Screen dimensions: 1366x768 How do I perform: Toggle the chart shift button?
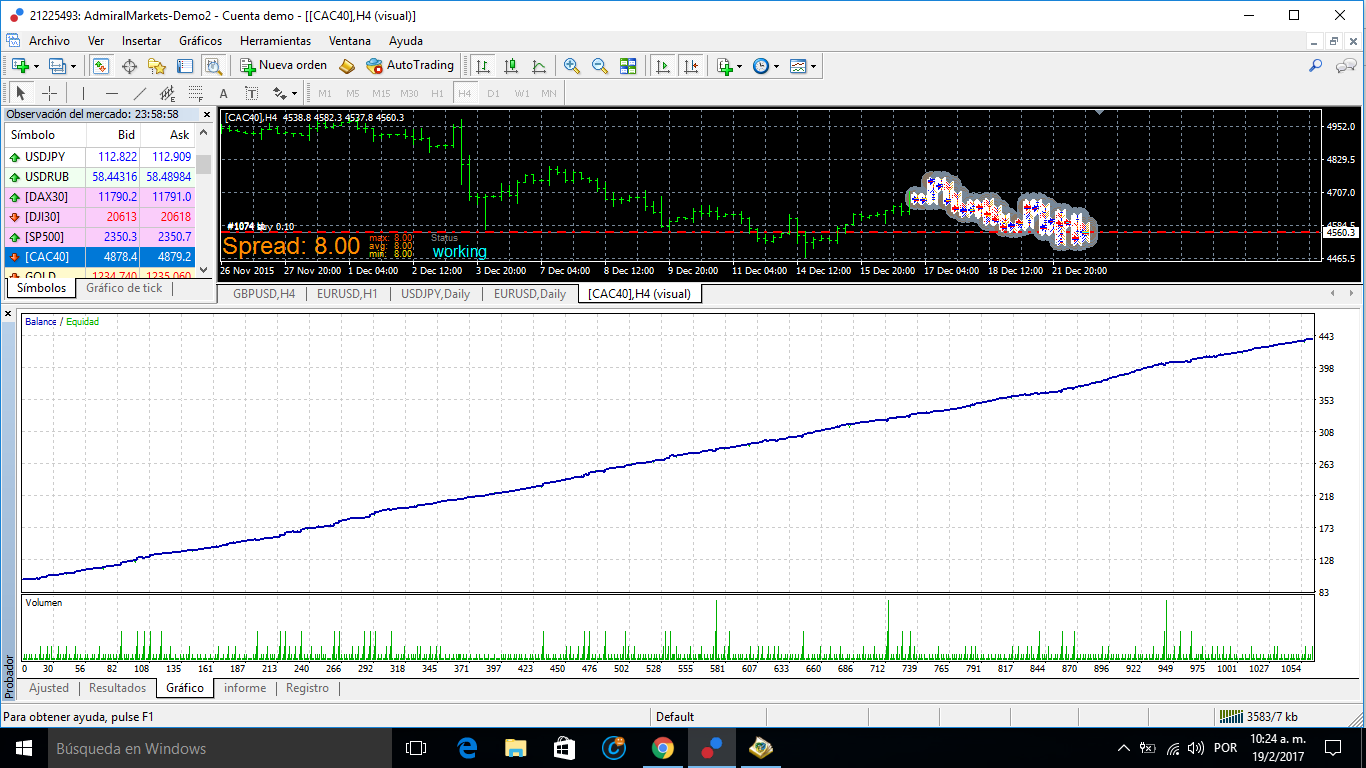690,66
